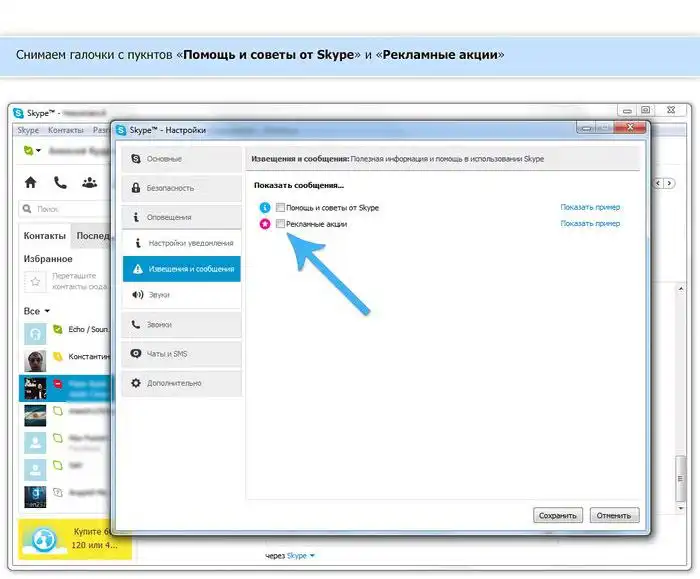Open the «Контакты» menu in menu bar
Image resolution: width=700 pixels, height=579 pixels.
pos(66,131)
